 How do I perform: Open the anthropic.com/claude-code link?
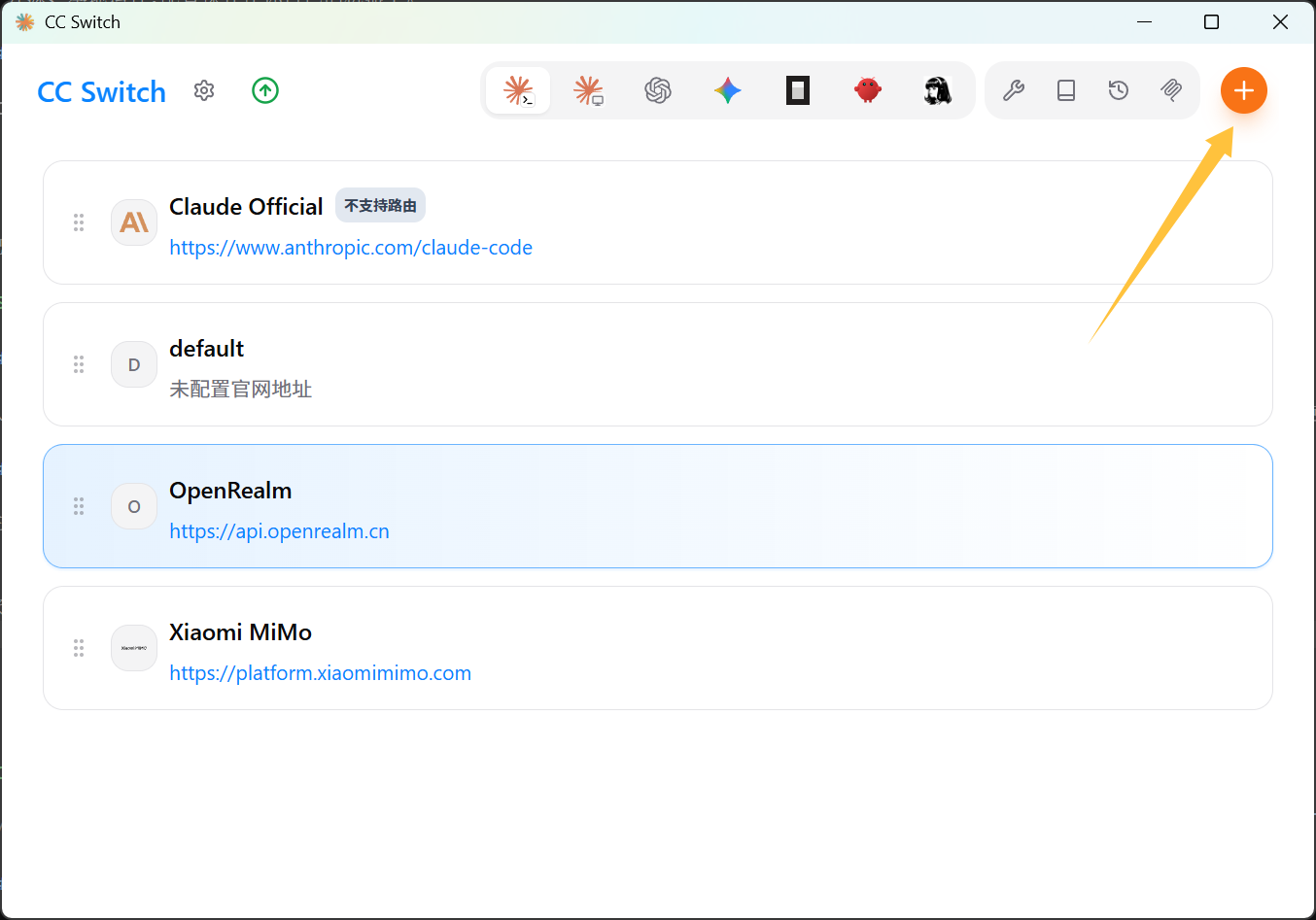(x=351, y=248)
